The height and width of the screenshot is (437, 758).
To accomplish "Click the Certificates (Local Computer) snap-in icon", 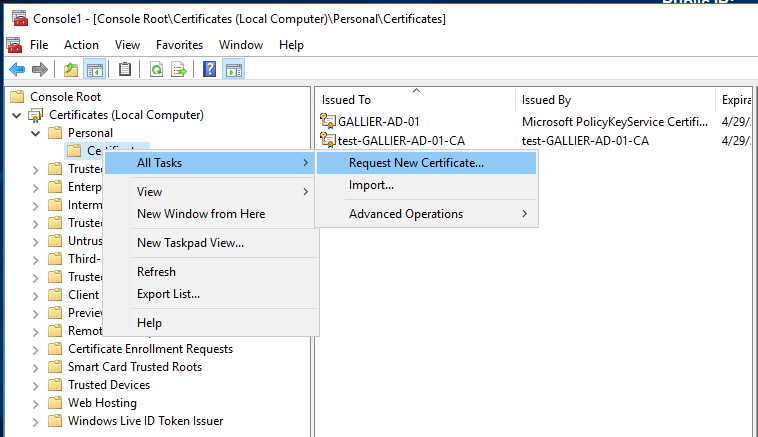I will (x=36, y=116).
